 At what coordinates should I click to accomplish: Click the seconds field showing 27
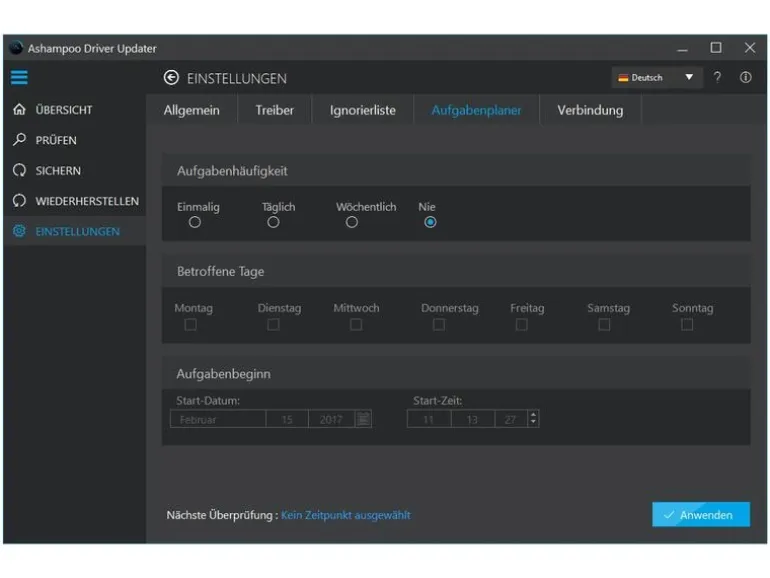511,419
